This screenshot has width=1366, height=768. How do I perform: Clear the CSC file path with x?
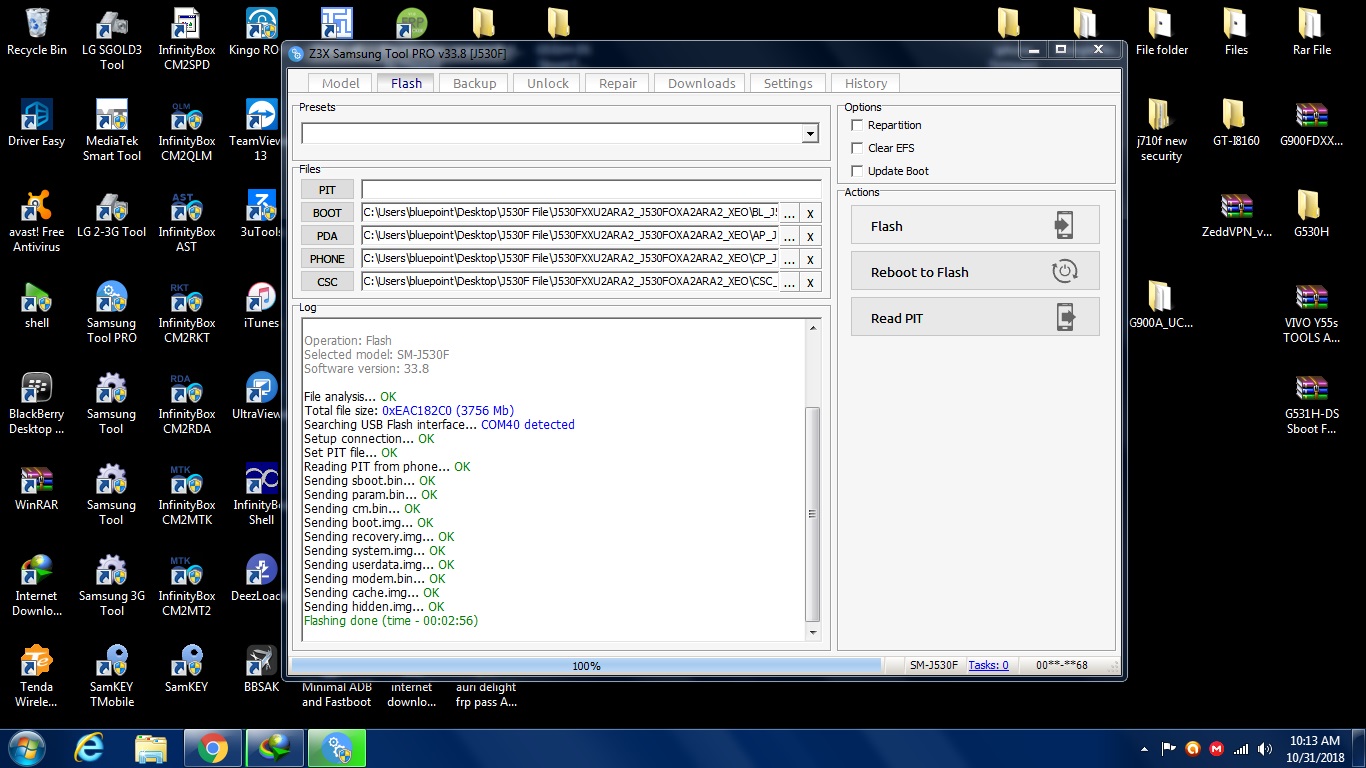(x=811, y=281)
